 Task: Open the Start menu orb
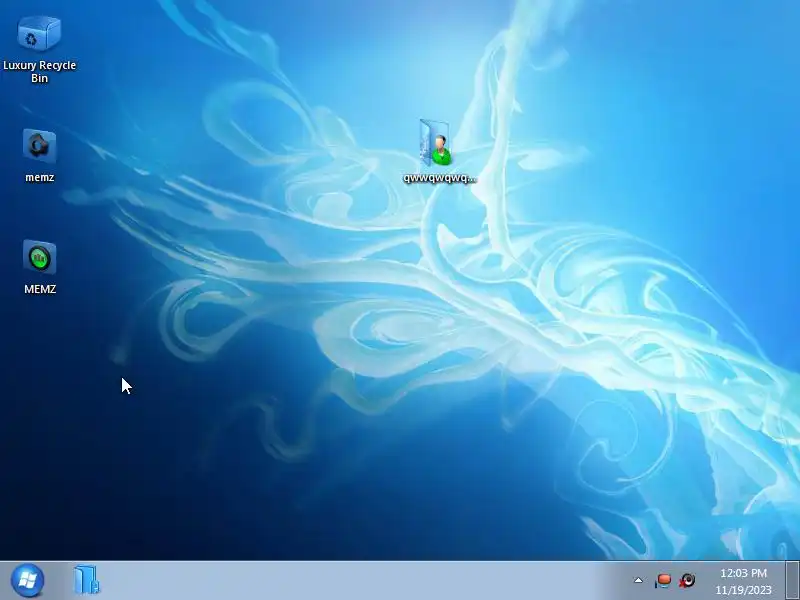(27, 580)
